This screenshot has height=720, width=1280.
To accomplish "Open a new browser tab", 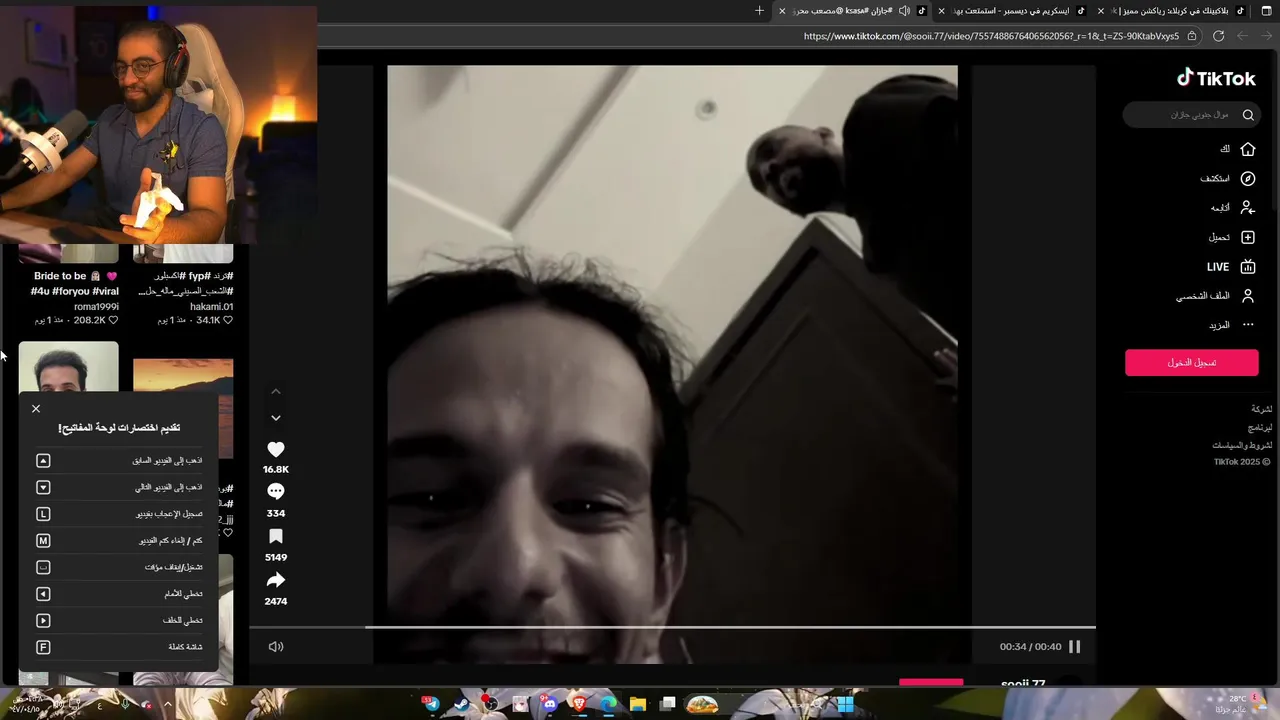I will (x=759, y=11).
